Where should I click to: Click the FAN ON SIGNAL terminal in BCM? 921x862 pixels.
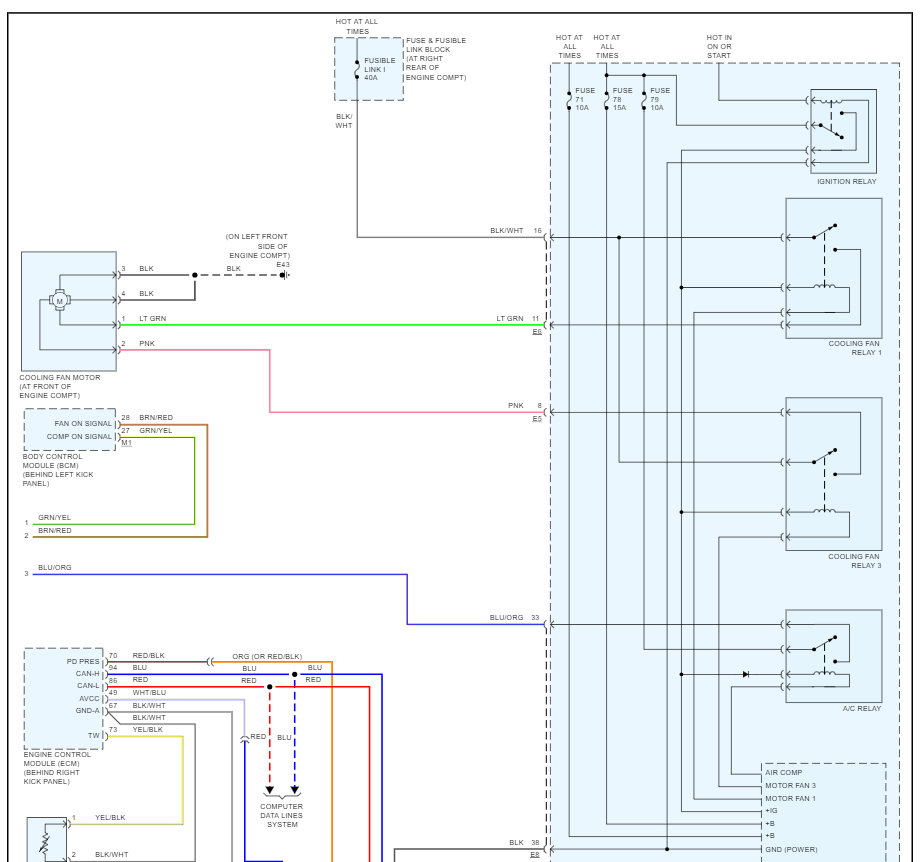click(x=83, y=423)
